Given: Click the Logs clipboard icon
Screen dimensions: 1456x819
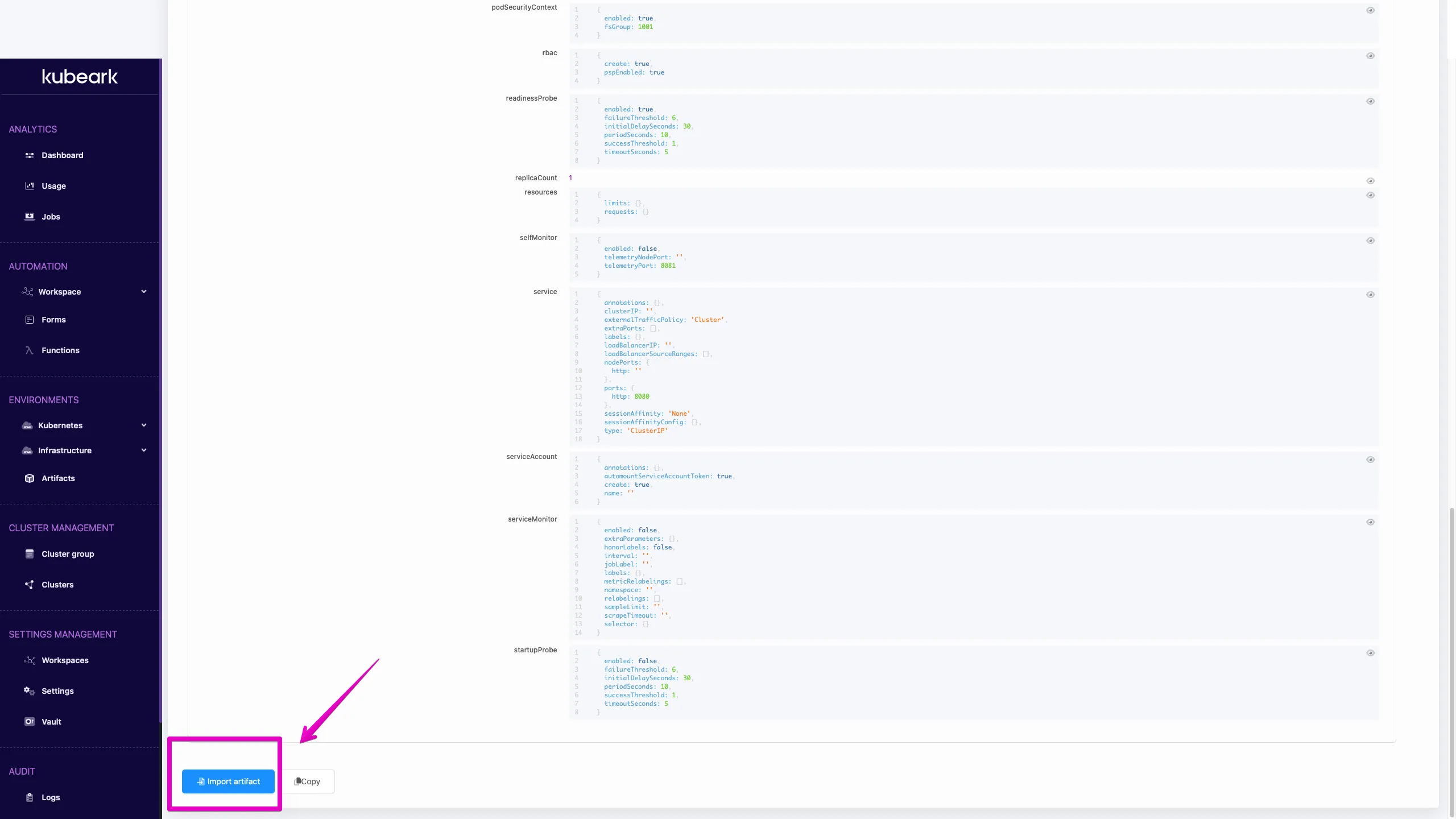Looking at the screenshot, I should click(x=30, y=797).
